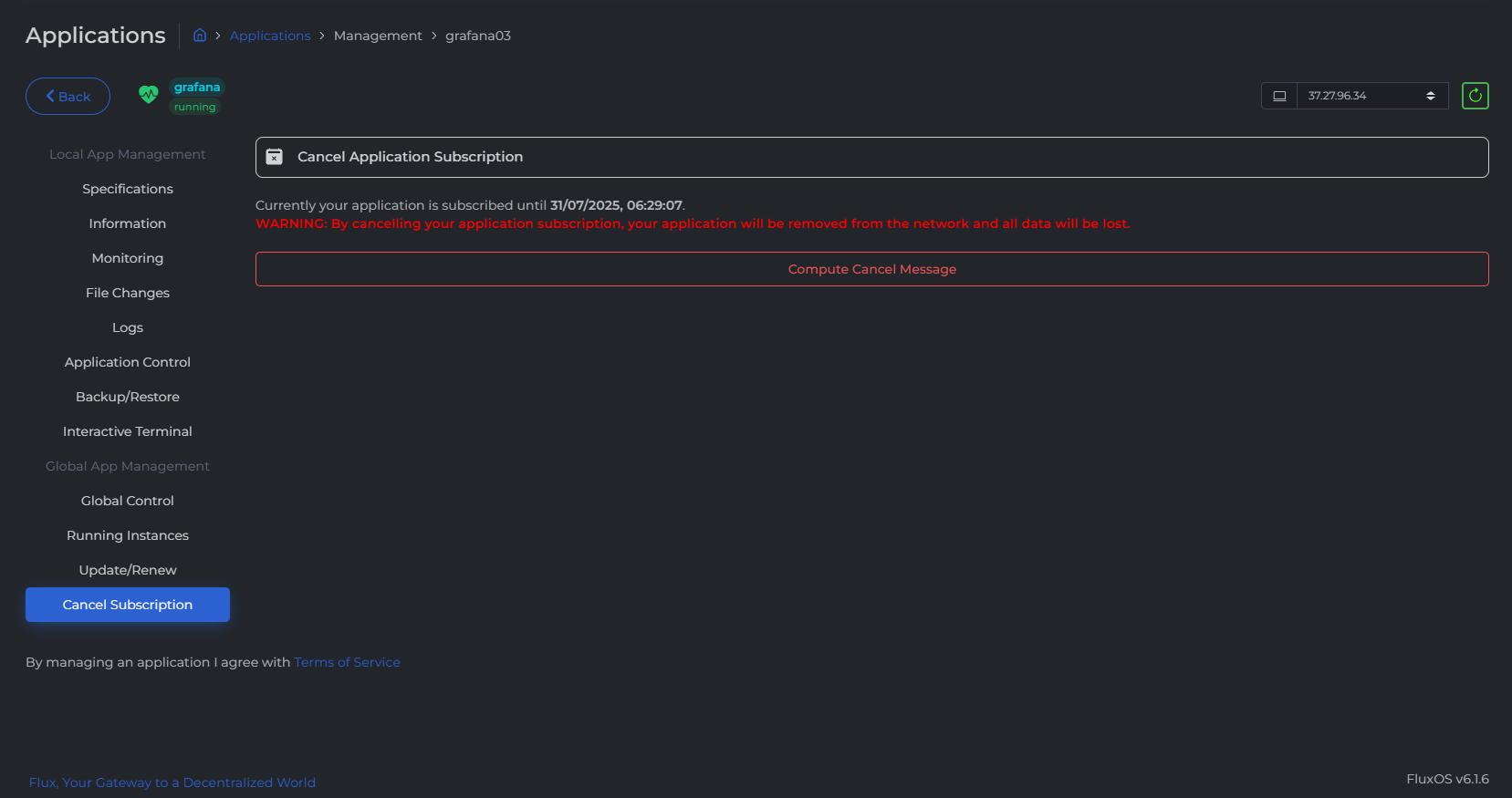Image resolution: width=1512 pixels, height=798 pixels.
Task: Launch the Interactive Terminal
Action: pyautogui.click(x=128, y=431)
